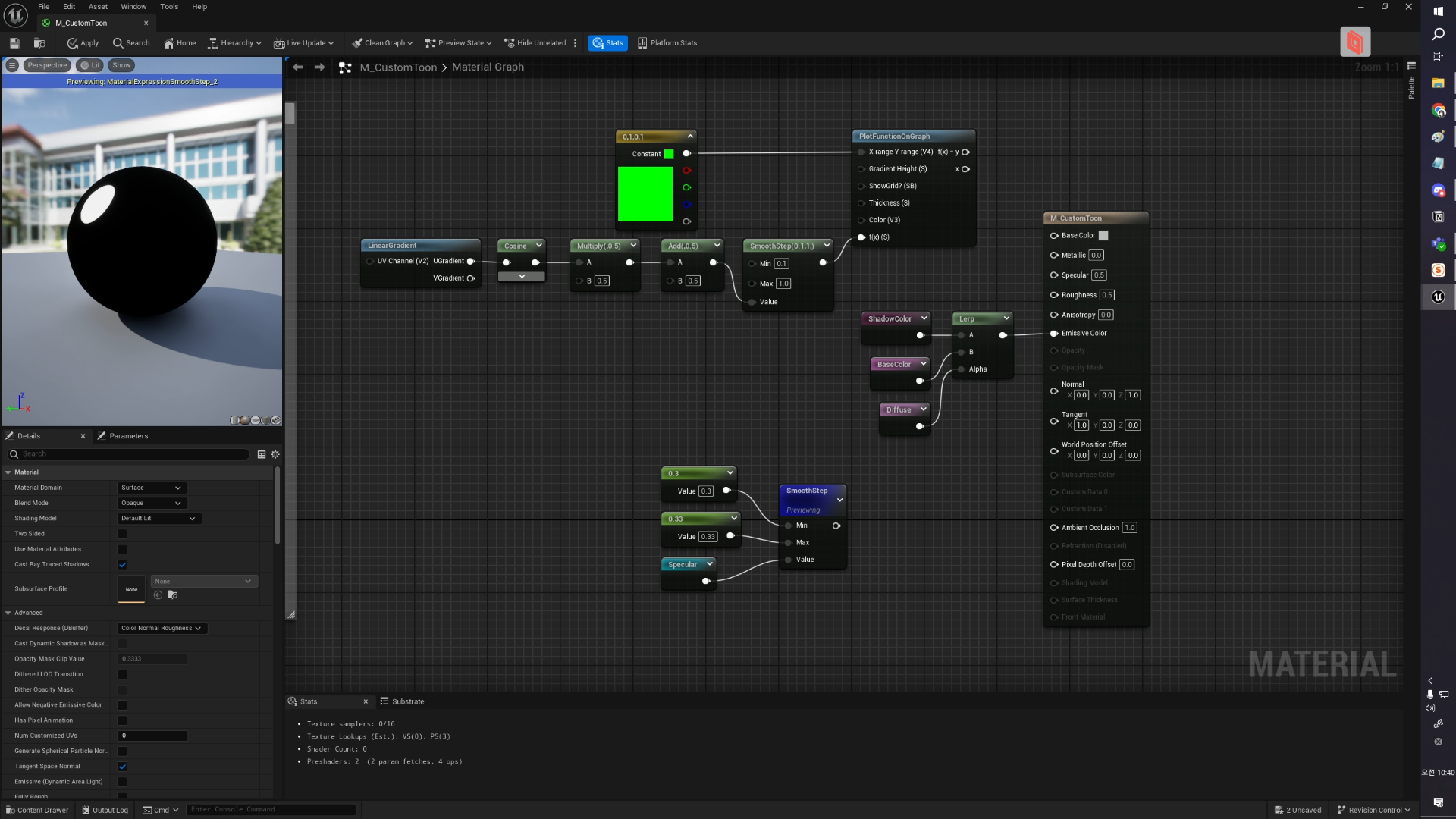Open the Asset menu
This screenshot has height=819, width=1456.
pyautogui.click(x=98, y=7)
